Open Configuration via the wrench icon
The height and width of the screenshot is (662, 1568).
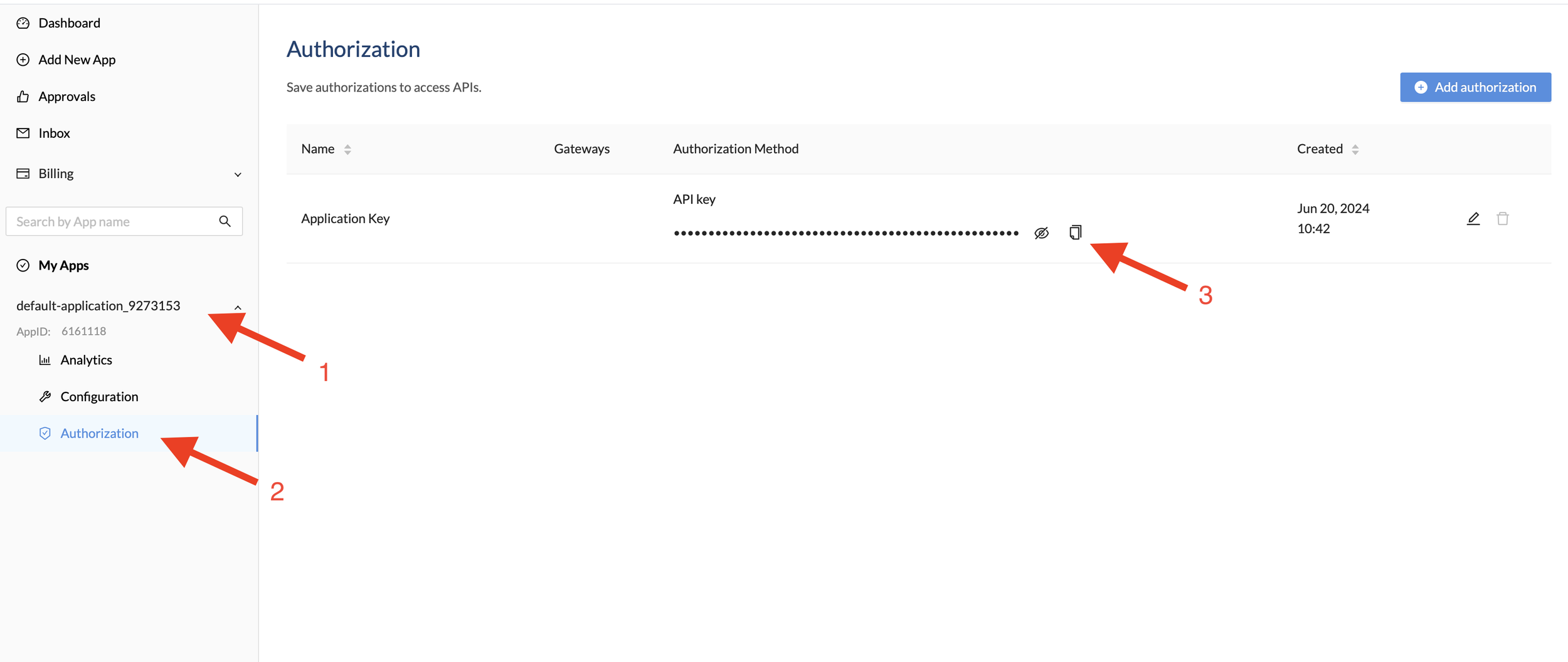(x=45, y=396)
